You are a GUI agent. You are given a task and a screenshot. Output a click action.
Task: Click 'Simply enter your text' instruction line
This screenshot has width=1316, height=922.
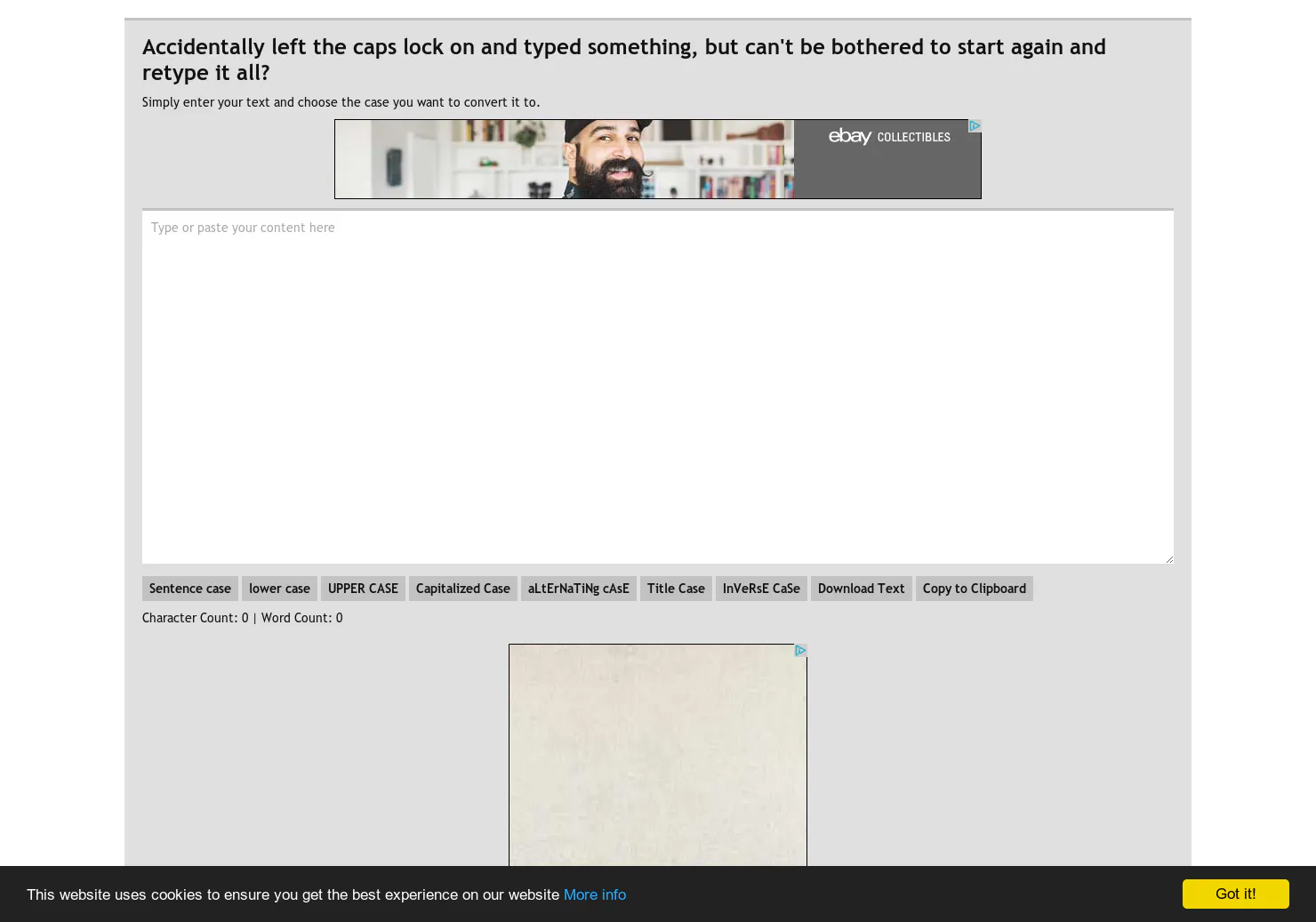341,102
